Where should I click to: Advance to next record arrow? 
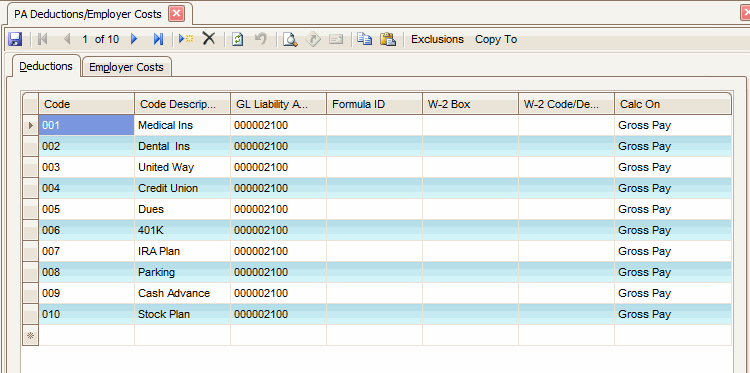coord(134,39)
